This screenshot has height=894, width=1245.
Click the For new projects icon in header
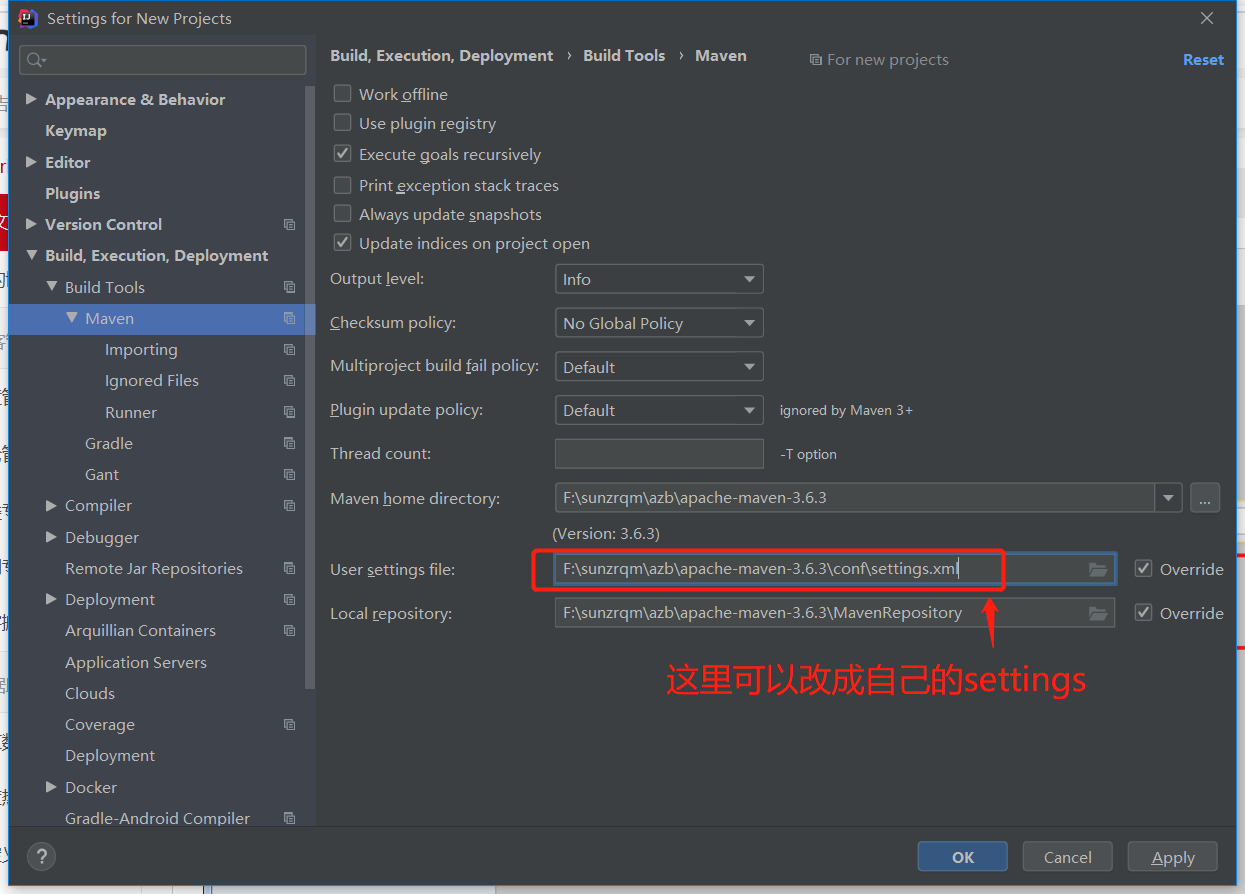pos(815,60)
